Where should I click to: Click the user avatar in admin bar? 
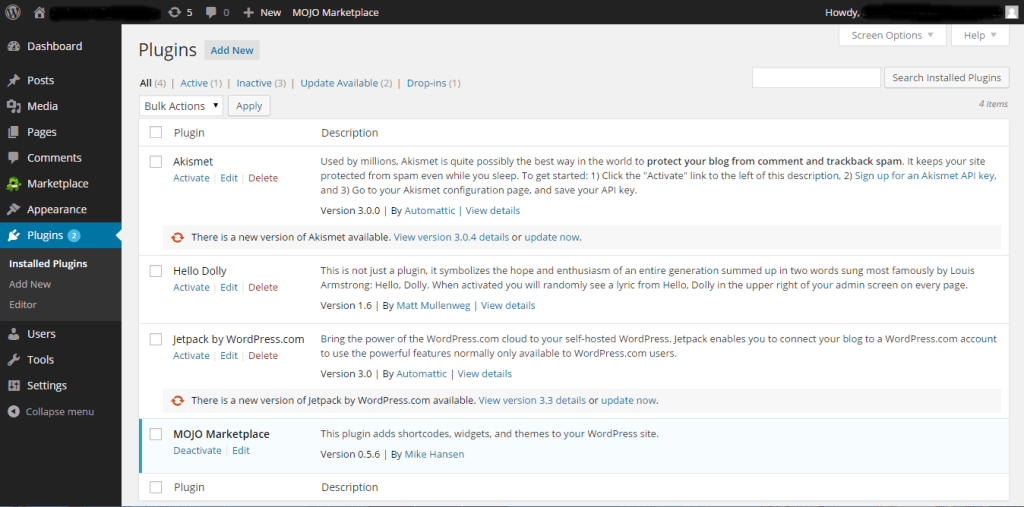(x=1011, y=12)
